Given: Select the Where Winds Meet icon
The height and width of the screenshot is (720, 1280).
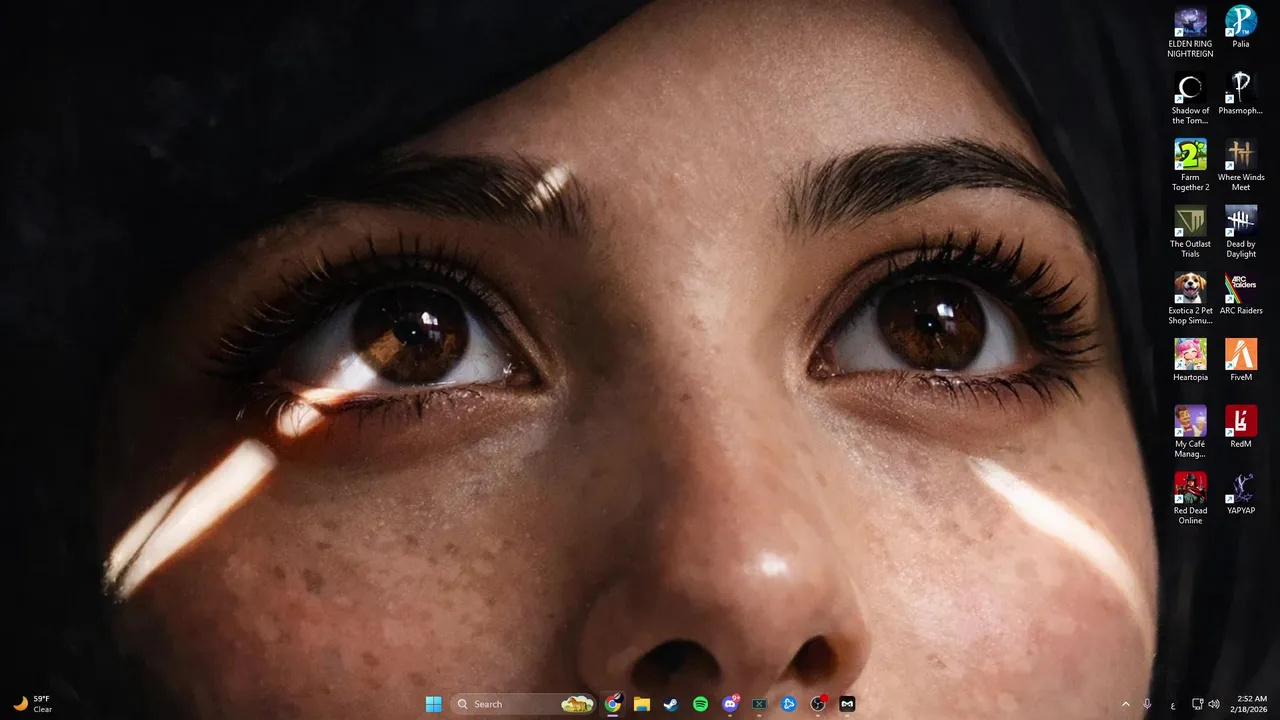Looking at the screenshot, I should tap(1241, 166).
